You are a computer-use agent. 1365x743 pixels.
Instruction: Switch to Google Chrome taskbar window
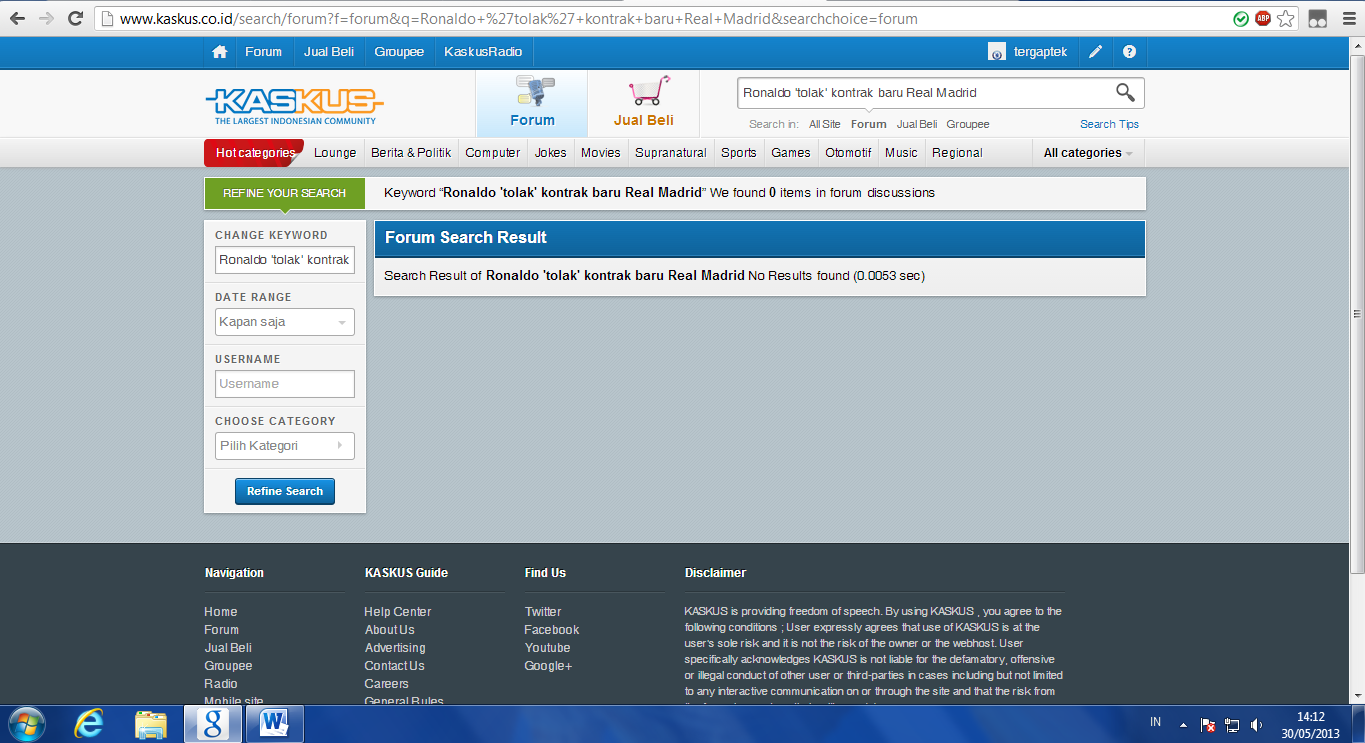click(212, 723)
